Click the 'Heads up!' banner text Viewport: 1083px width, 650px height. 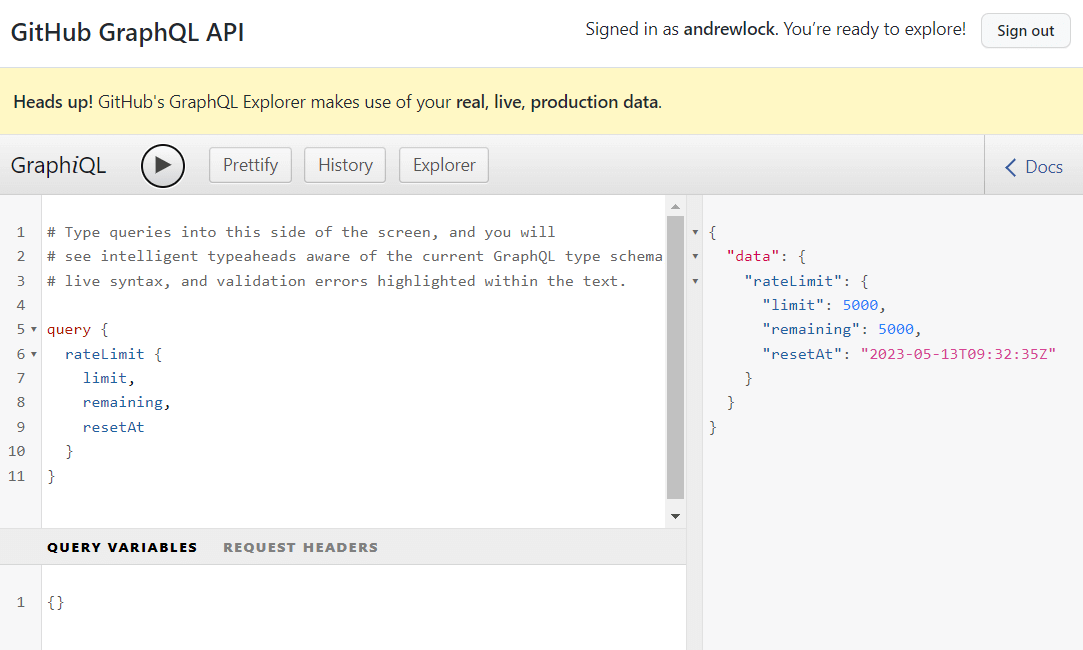tap(53, 102)
